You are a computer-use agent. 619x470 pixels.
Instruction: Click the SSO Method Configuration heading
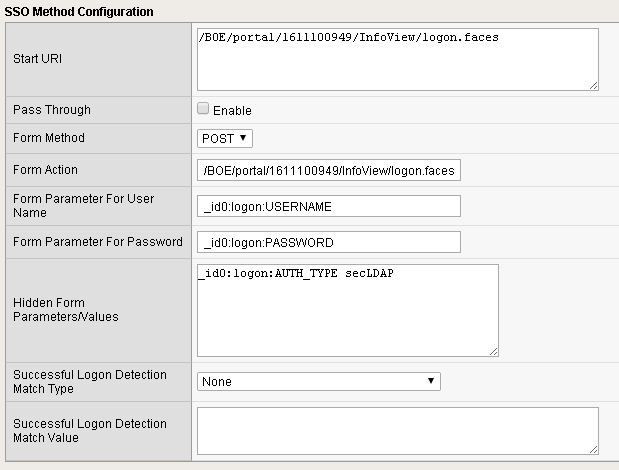pos(80,12)
